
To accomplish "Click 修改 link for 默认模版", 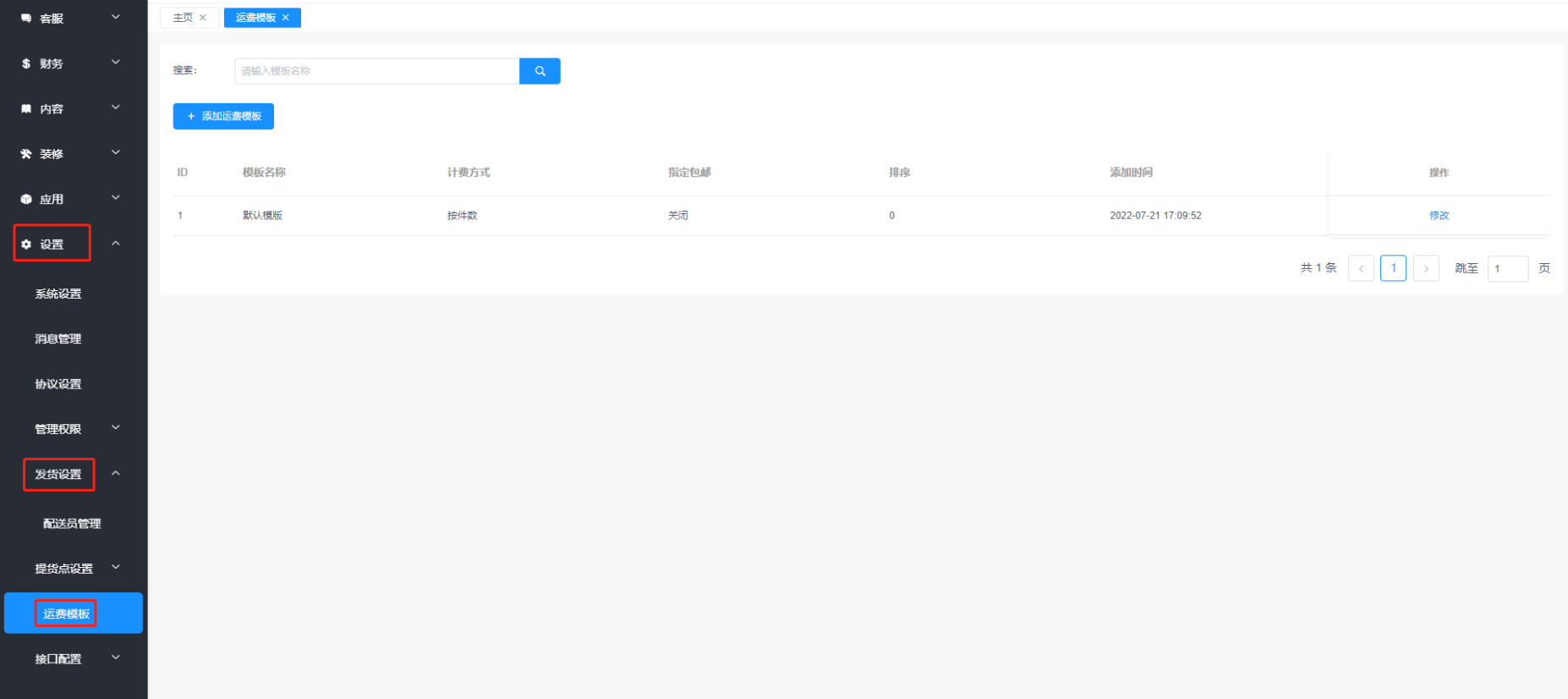I will (1439, 216).
